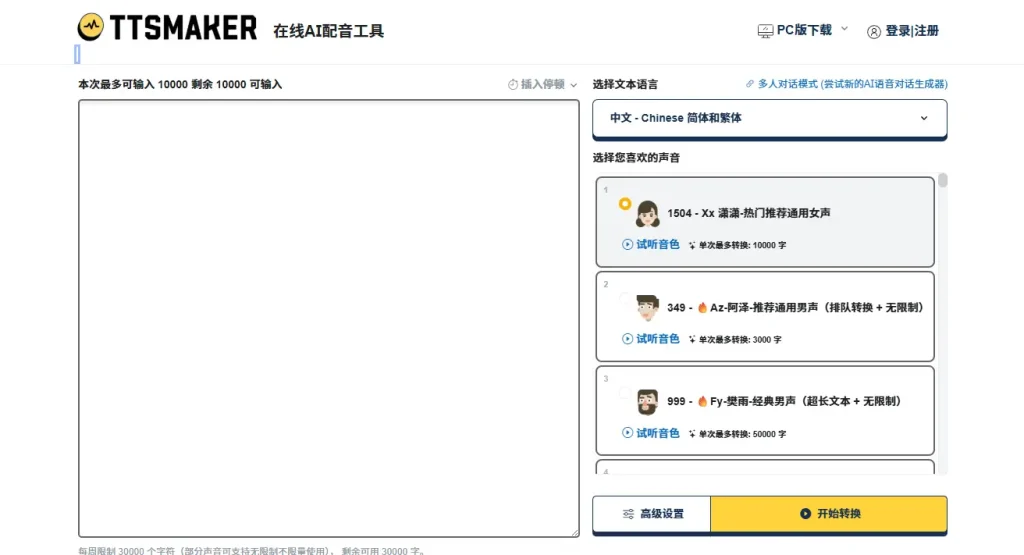The image size is (1024, 555).
Task: Open the 中文 - Chinese language dropdown
Action: (769, 118)
